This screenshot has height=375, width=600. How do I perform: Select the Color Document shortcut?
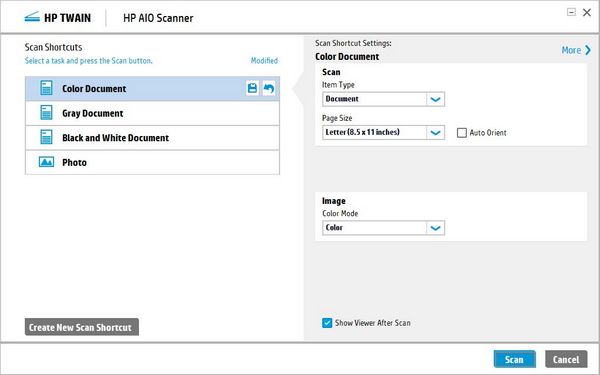coord(152,89)
